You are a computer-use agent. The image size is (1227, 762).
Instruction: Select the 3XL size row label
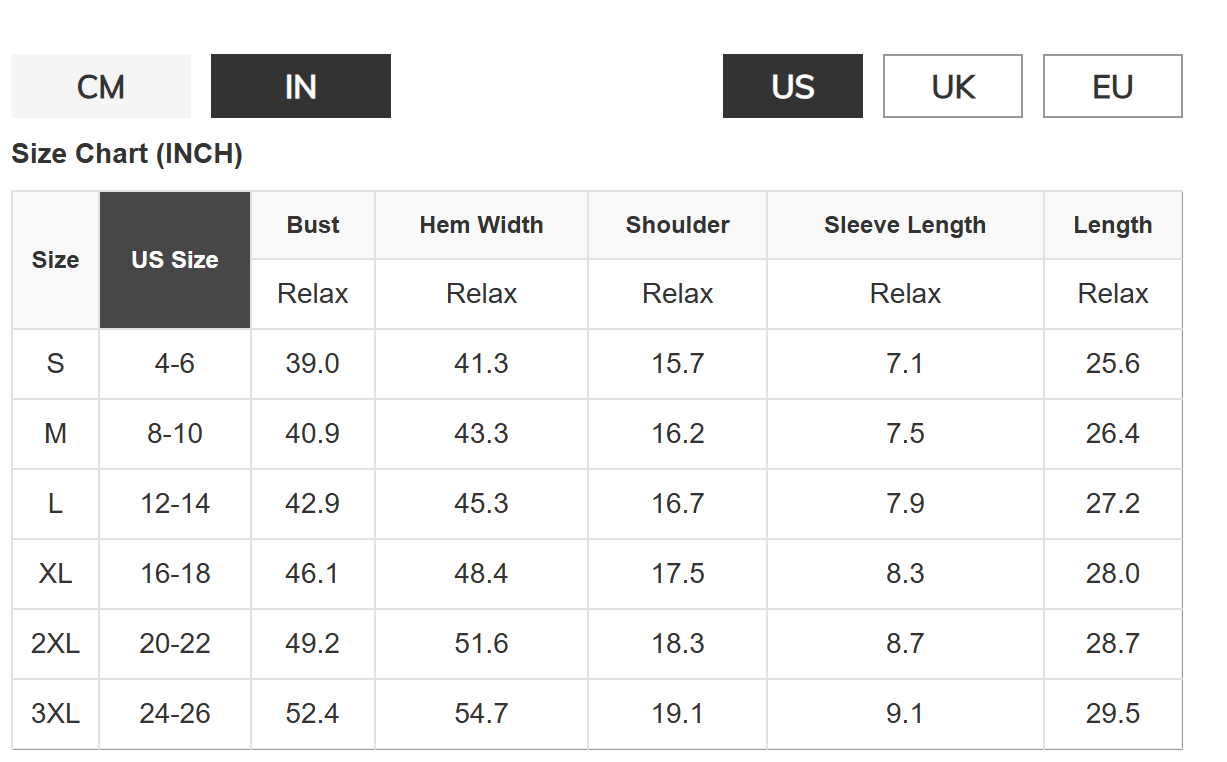pyautogui.click(x=55, y=714)
